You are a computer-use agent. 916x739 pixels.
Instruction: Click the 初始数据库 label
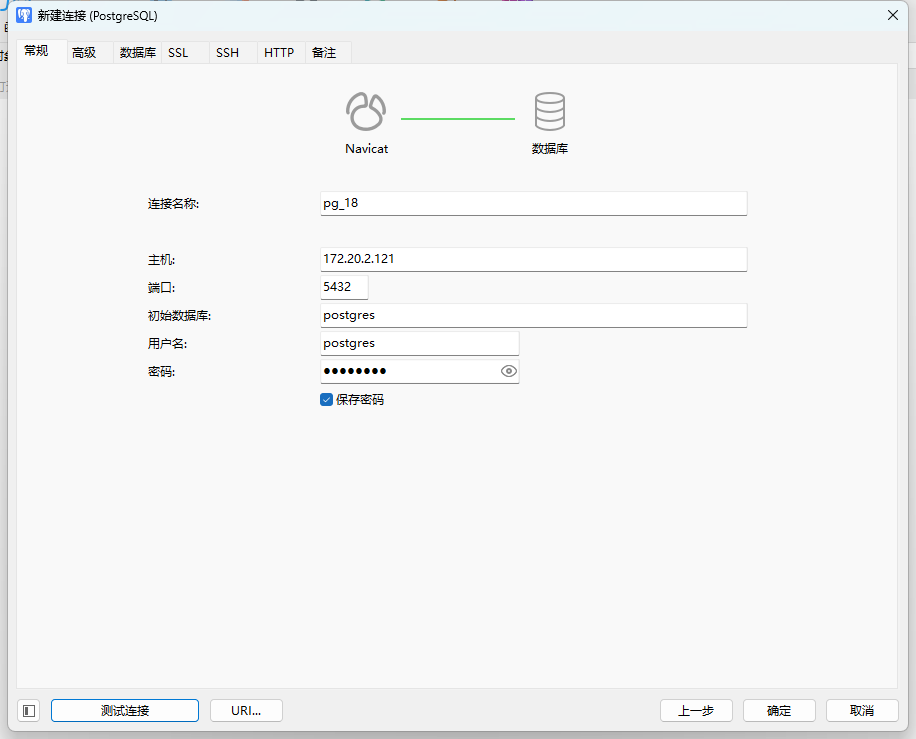[179, 315]
